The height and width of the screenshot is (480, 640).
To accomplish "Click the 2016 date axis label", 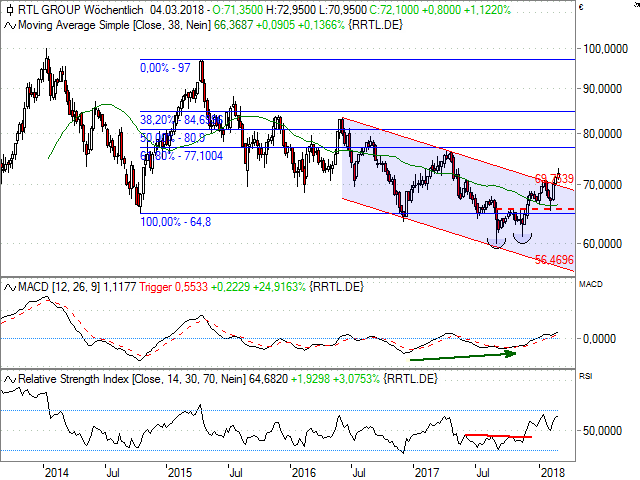I will 303,473.
